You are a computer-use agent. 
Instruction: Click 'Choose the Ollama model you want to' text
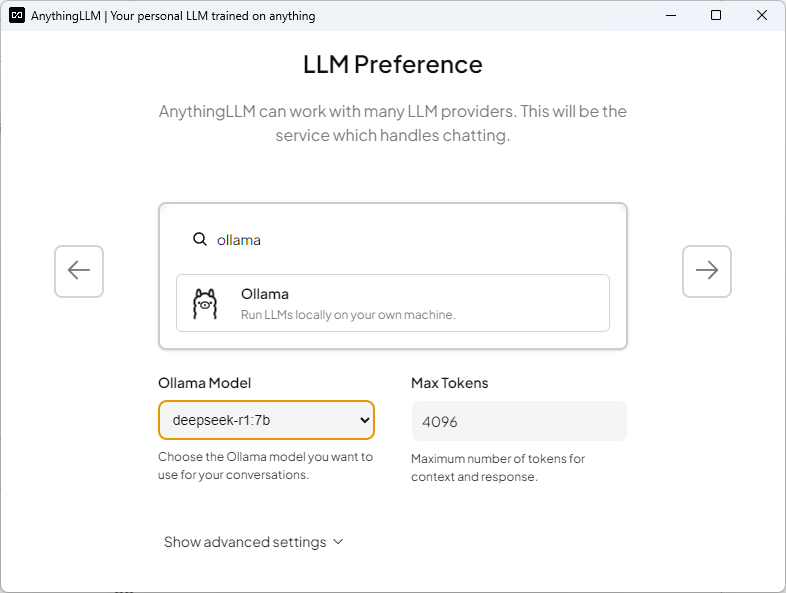tap(265, 457)
